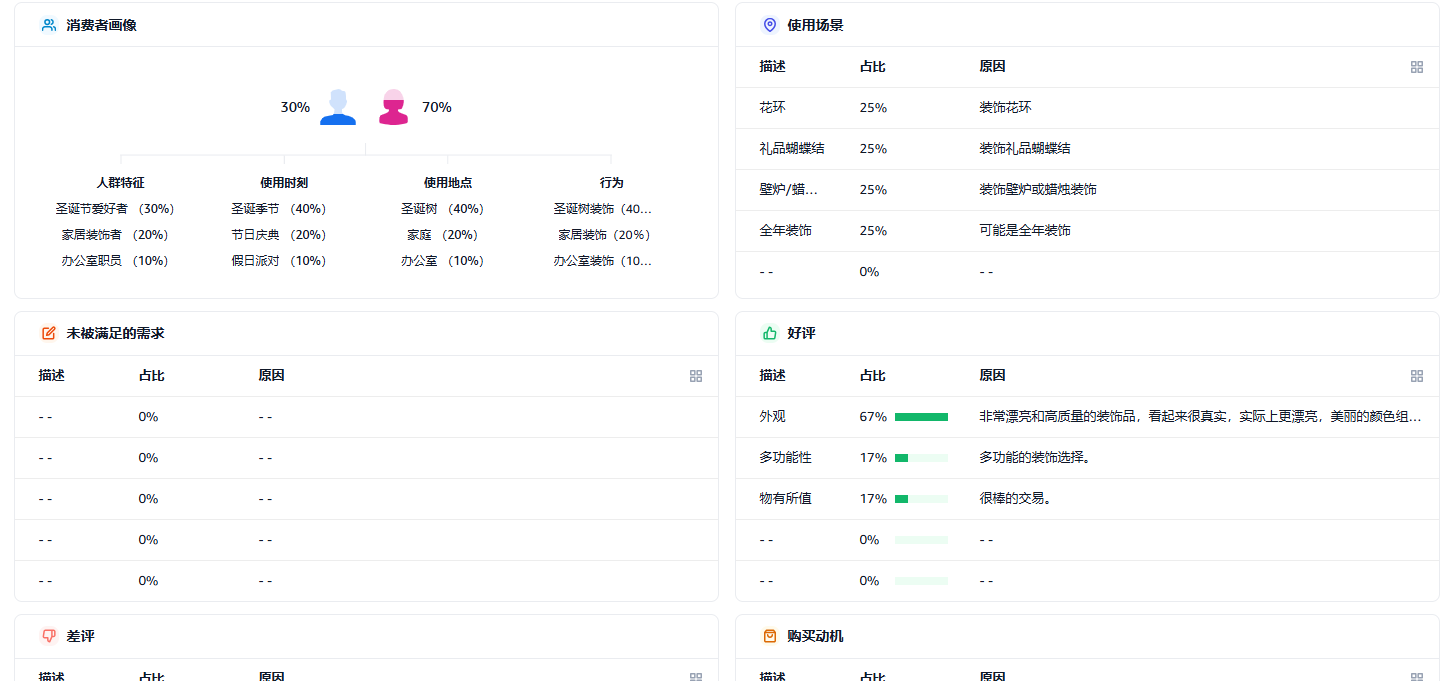Click 多功能的装饰选择 reason text

tap(1035, 458)
